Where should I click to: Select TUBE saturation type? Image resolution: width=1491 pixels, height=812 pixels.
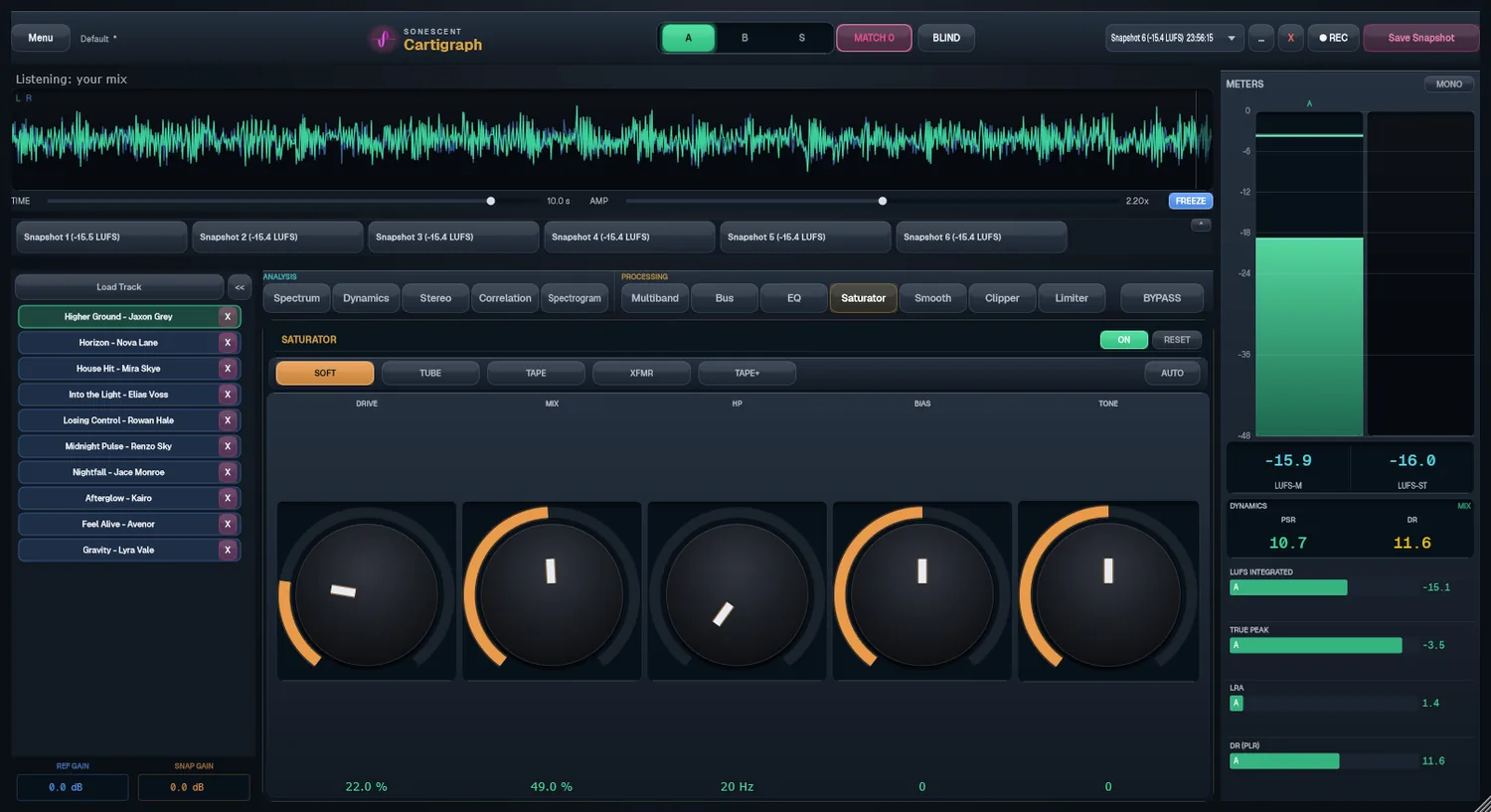(x=430, y=373)
